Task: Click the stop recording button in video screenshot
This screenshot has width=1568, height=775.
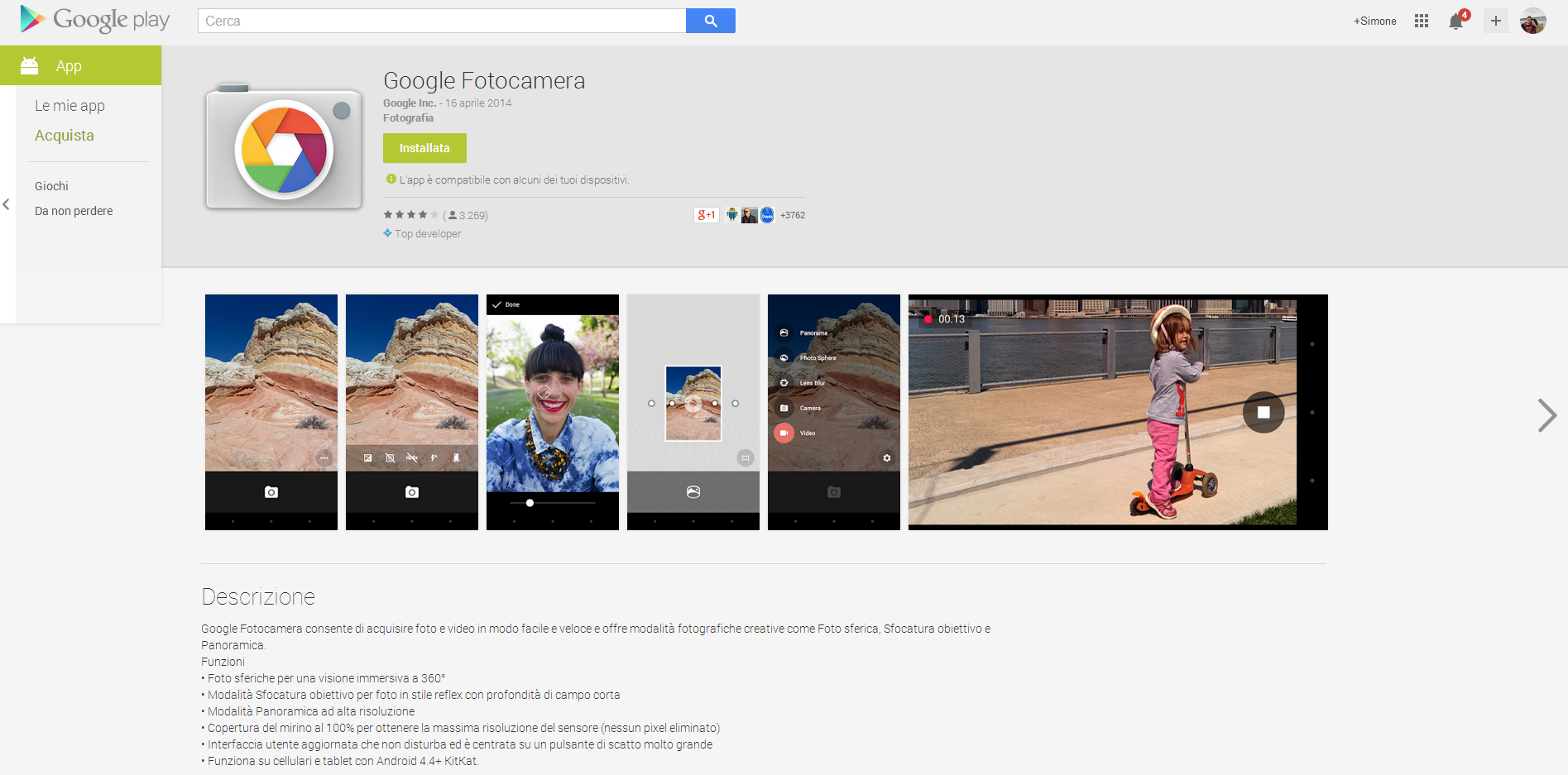Action: (1264, 412)
